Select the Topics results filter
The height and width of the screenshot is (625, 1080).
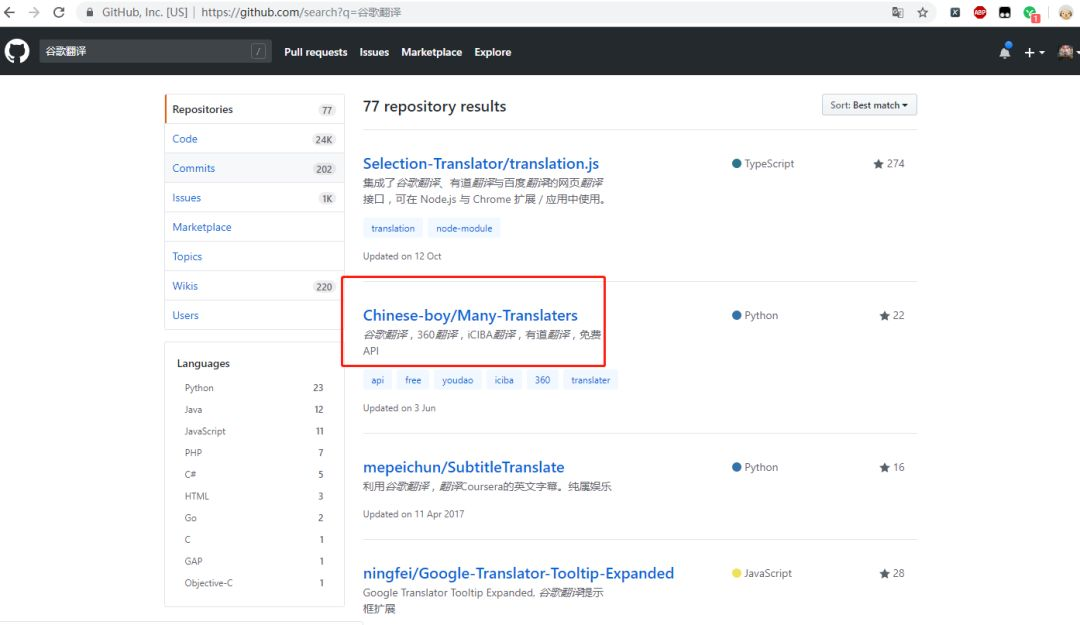[x=254, y=256]
